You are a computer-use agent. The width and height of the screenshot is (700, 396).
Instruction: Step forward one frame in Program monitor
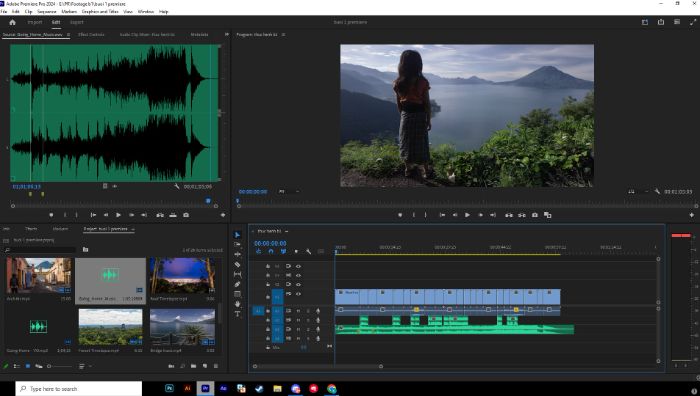click(x=480, y=215)
